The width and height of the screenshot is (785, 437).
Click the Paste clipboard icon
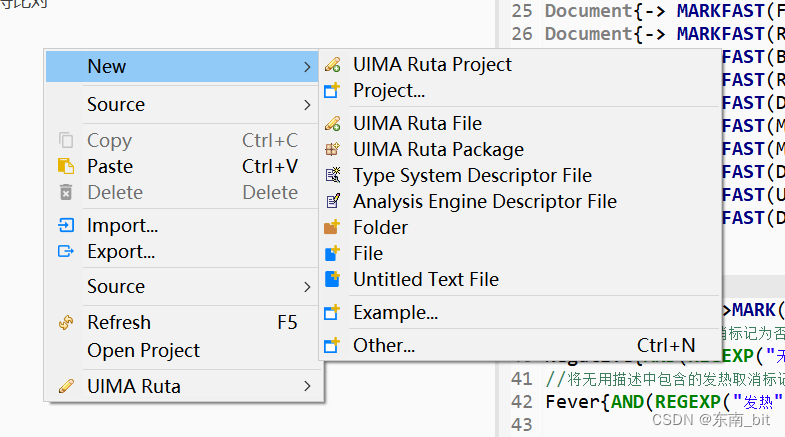[66, 167]
